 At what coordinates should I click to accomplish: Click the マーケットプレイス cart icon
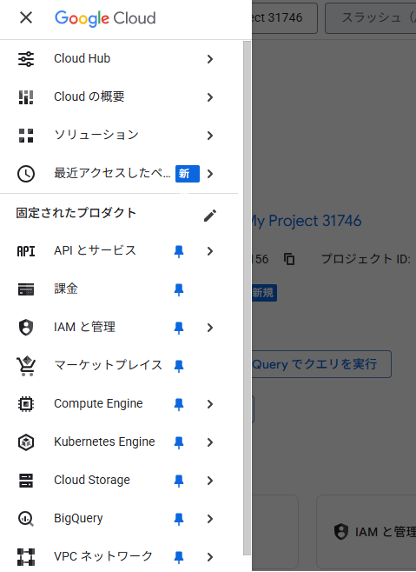click(26, 366)
